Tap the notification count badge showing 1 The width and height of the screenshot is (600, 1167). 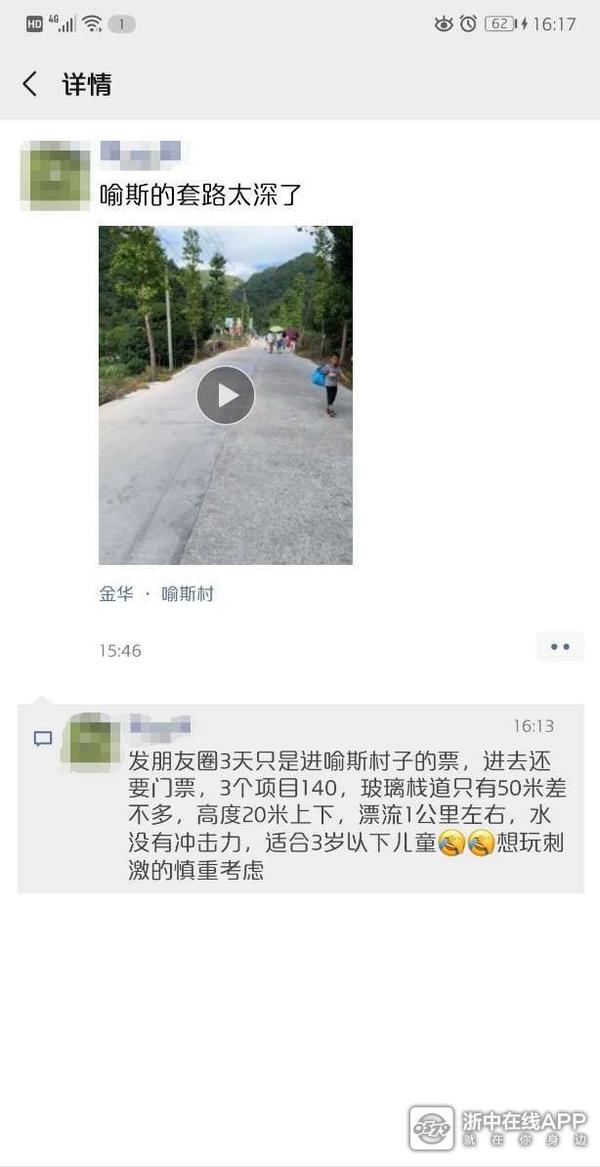pos(121,24)
